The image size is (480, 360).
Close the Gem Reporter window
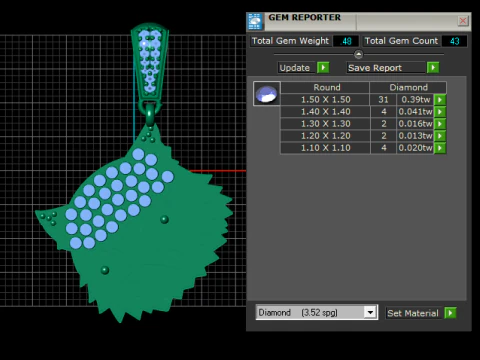tap(463, 21)
